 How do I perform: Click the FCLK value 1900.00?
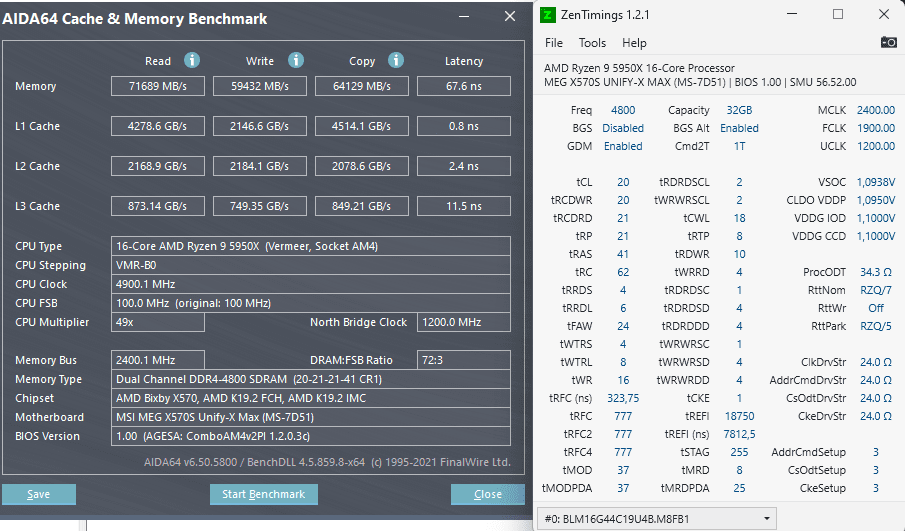click(876, 128)
